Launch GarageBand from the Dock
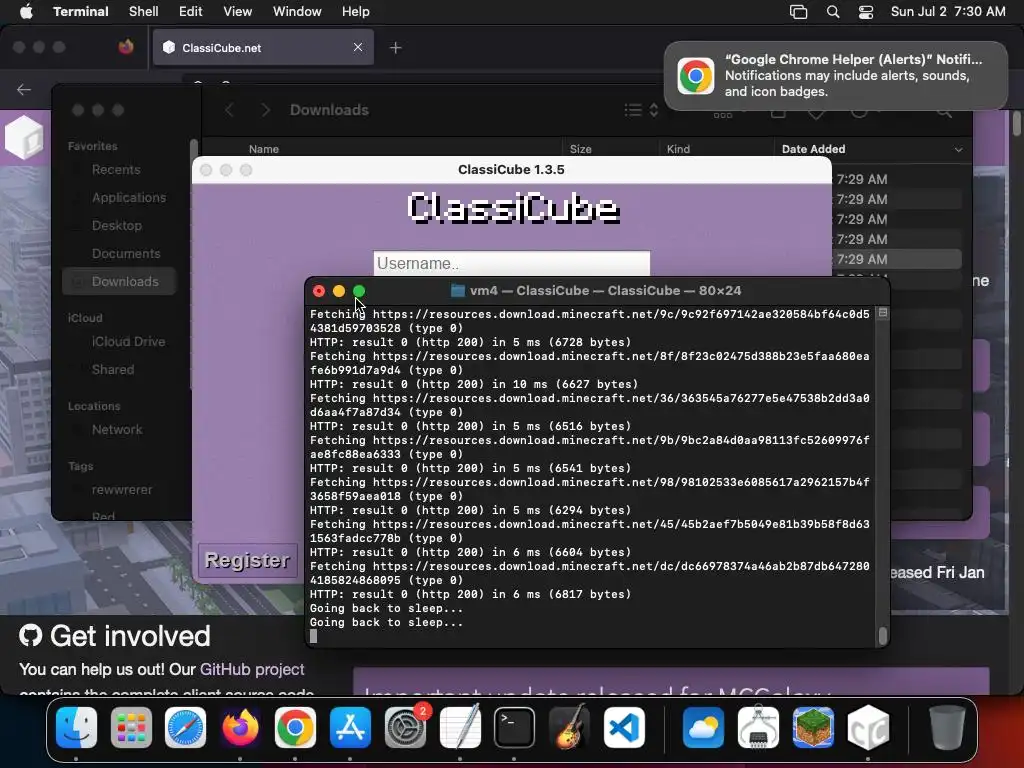Viewport: 1024px width, 768px height. (x=569, y=728)
